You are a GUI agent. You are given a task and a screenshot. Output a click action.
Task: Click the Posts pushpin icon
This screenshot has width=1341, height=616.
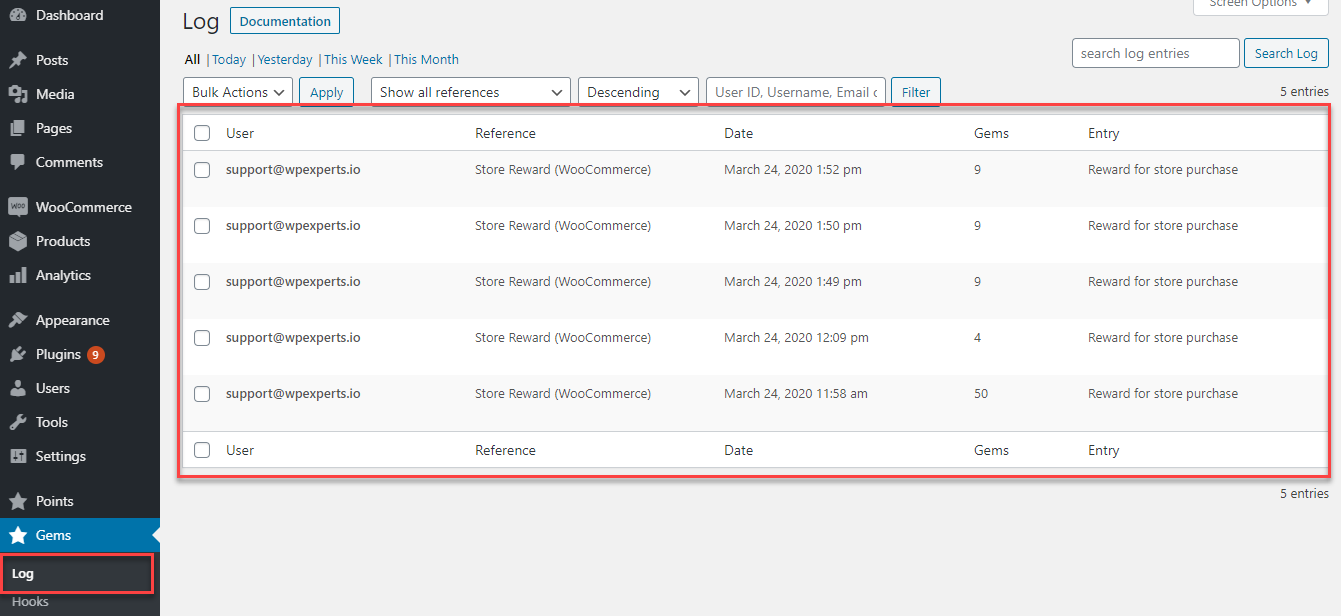[x=18, y=60]
